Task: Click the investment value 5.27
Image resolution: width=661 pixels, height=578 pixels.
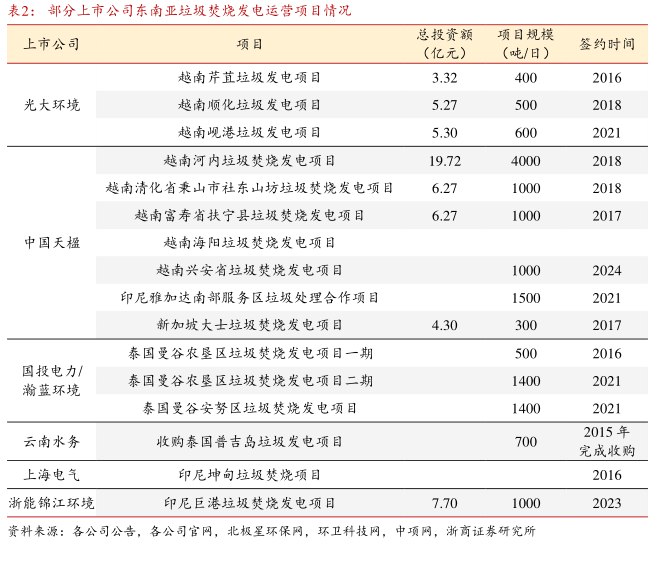Action: 445,105
